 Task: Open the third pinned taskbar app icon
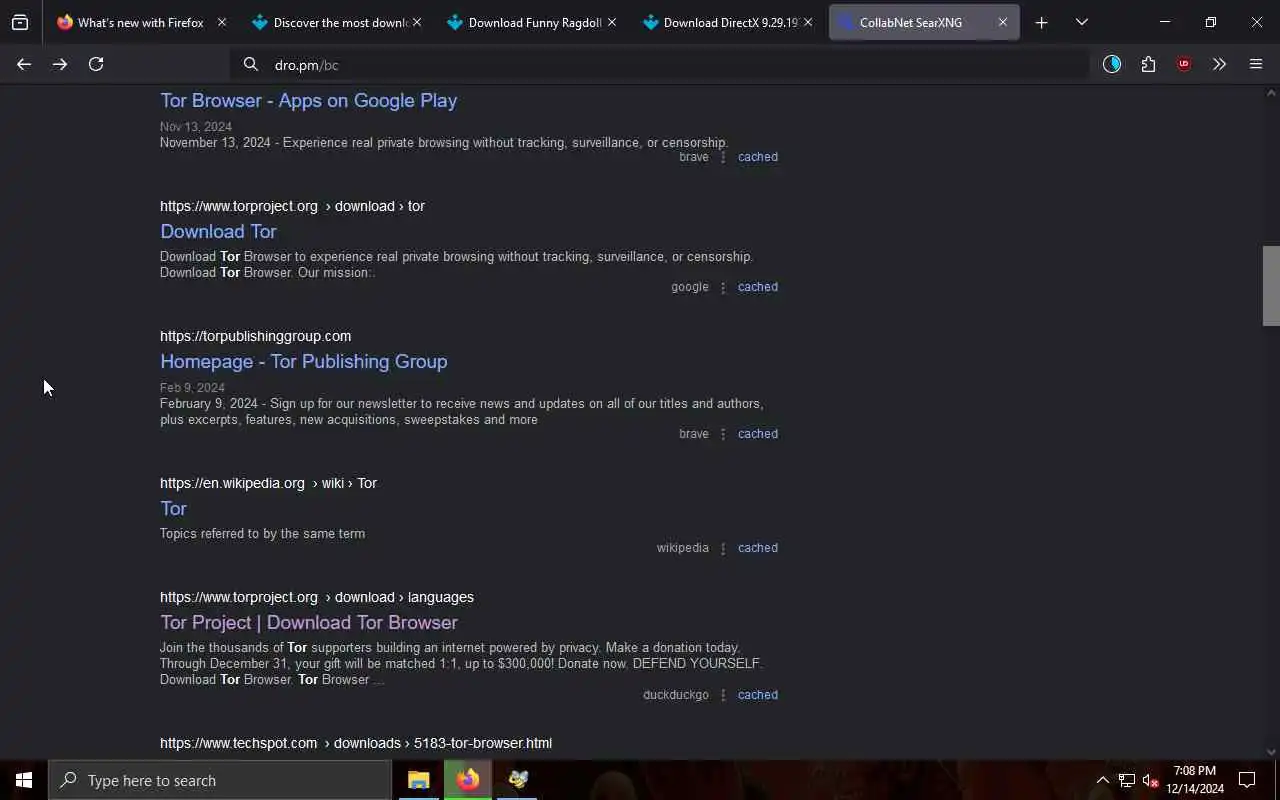tap(518, 780)
